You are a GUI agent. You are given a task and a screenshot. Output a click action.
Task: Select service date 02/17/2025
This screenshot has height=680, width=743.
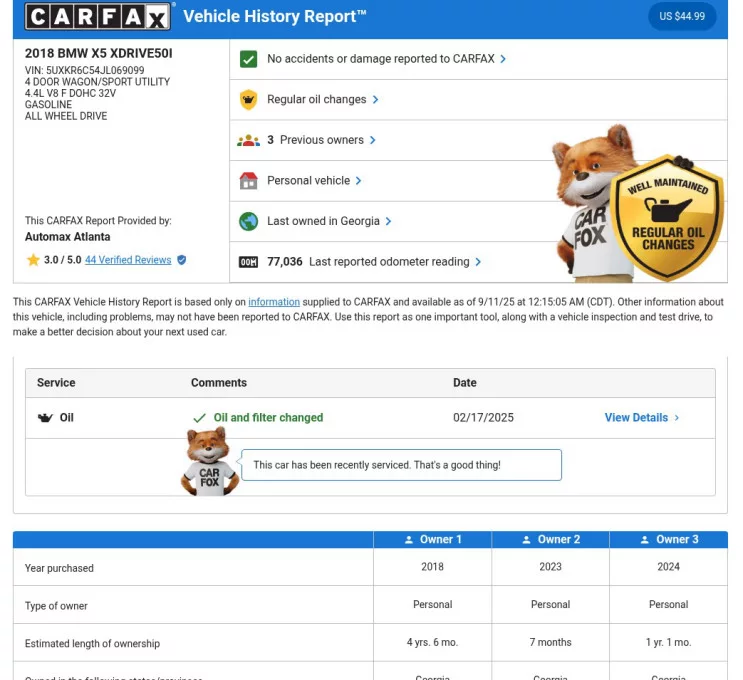483,417
